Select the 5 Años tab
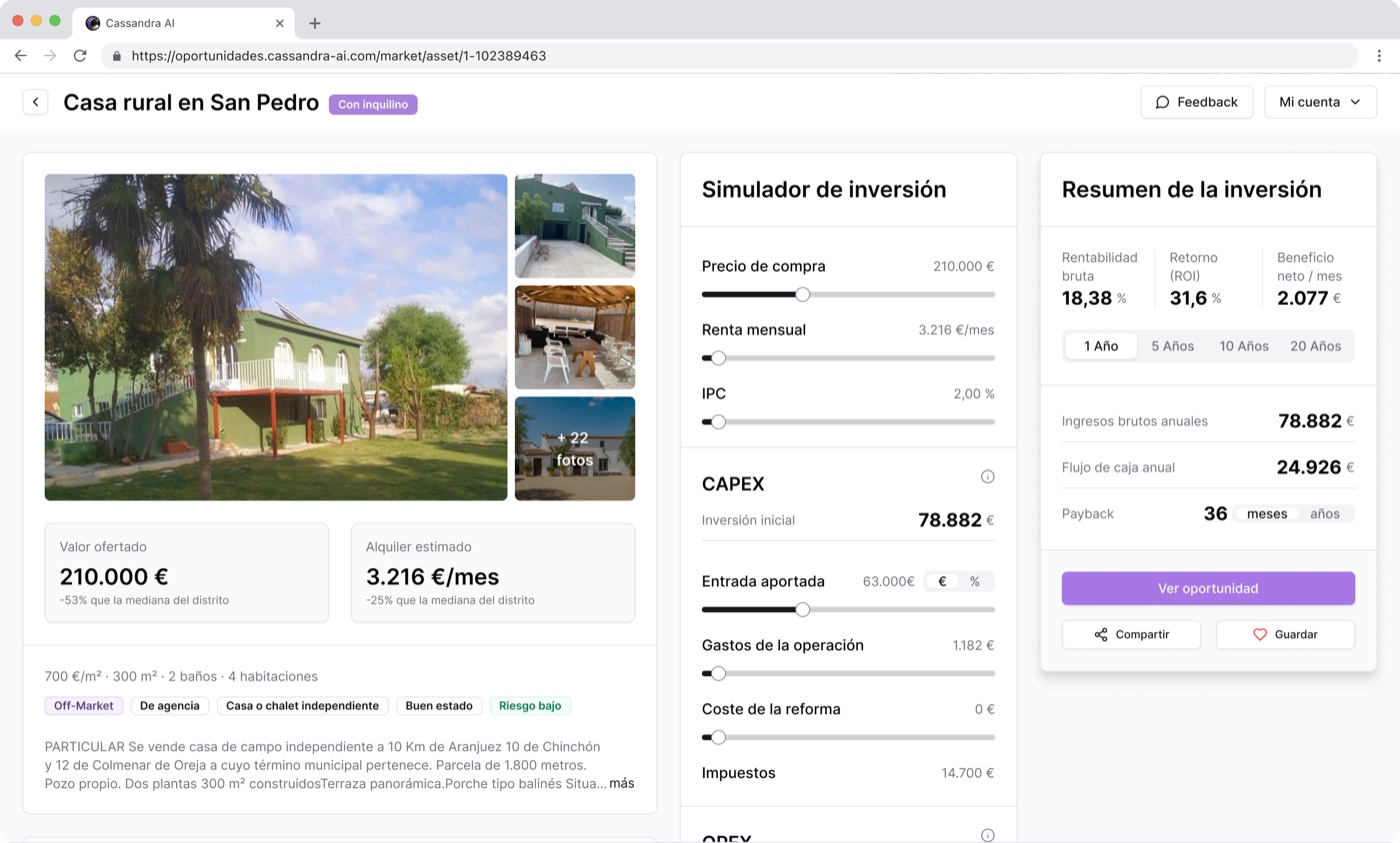Viewport: 1400px width, 843px height. [1172, 346]
